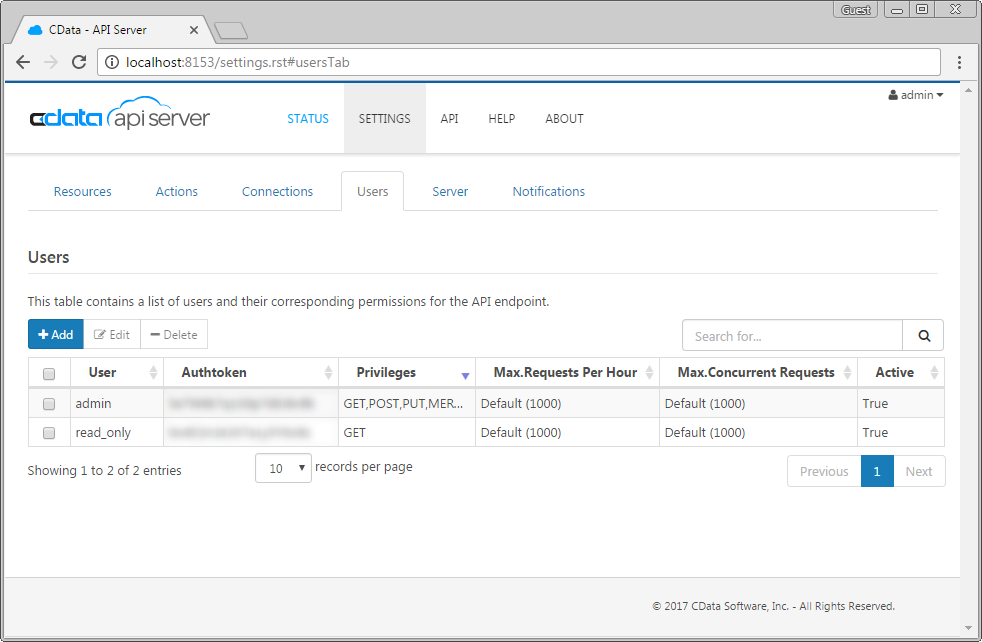
Task: Click into the Search for field
Action: [792, 336]
